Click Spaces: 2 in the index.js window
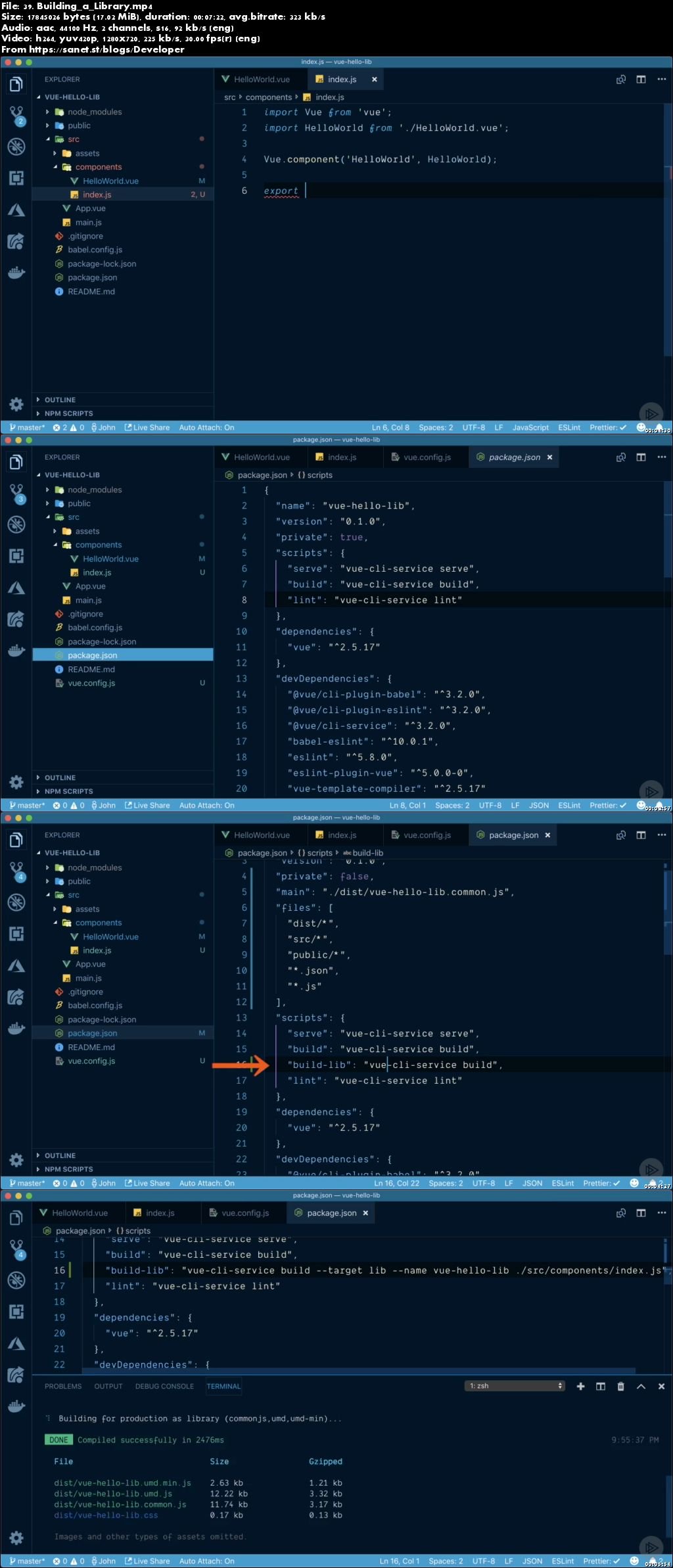Viewport: 673px width, 1568px height. click(x=436, y=427)
